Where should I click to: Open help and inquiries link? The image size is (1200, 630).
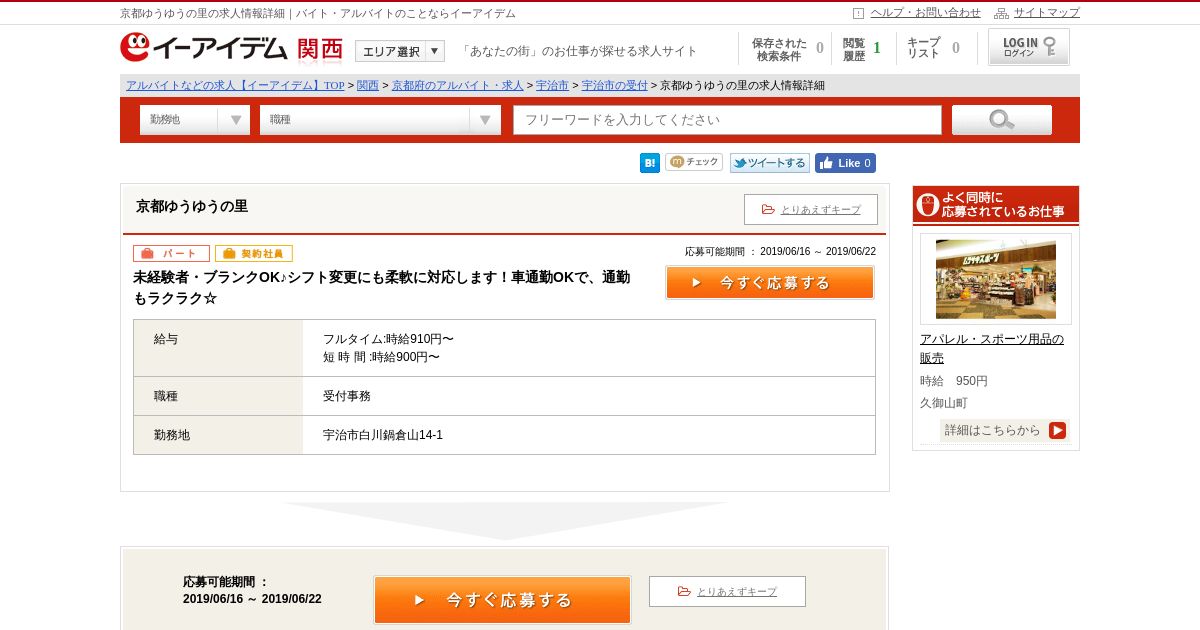click(x=925, y=13)
